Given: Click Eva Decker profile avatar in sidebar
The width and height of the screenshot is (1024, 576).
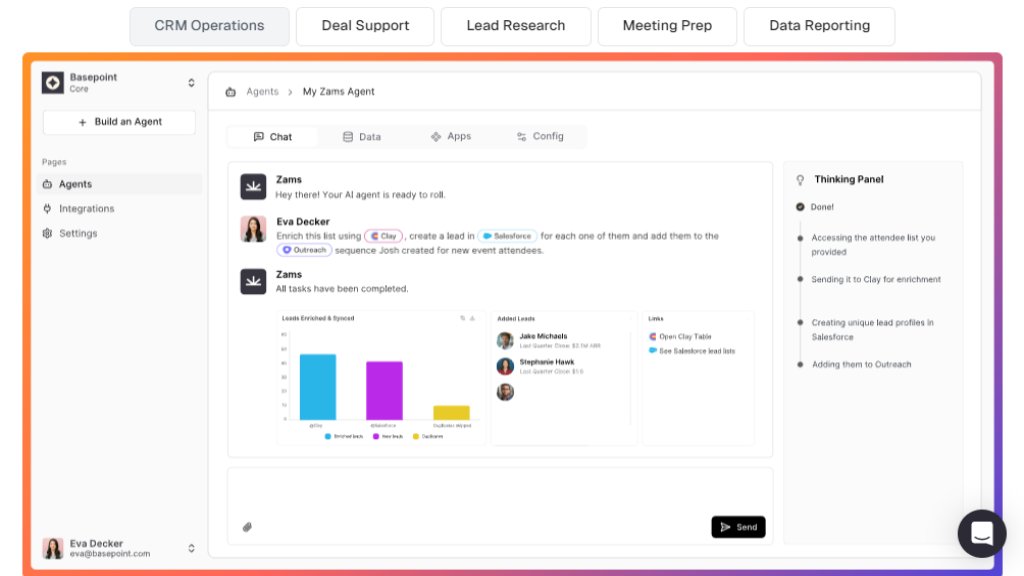Looking at the screenshot, I should pos(53,548).
